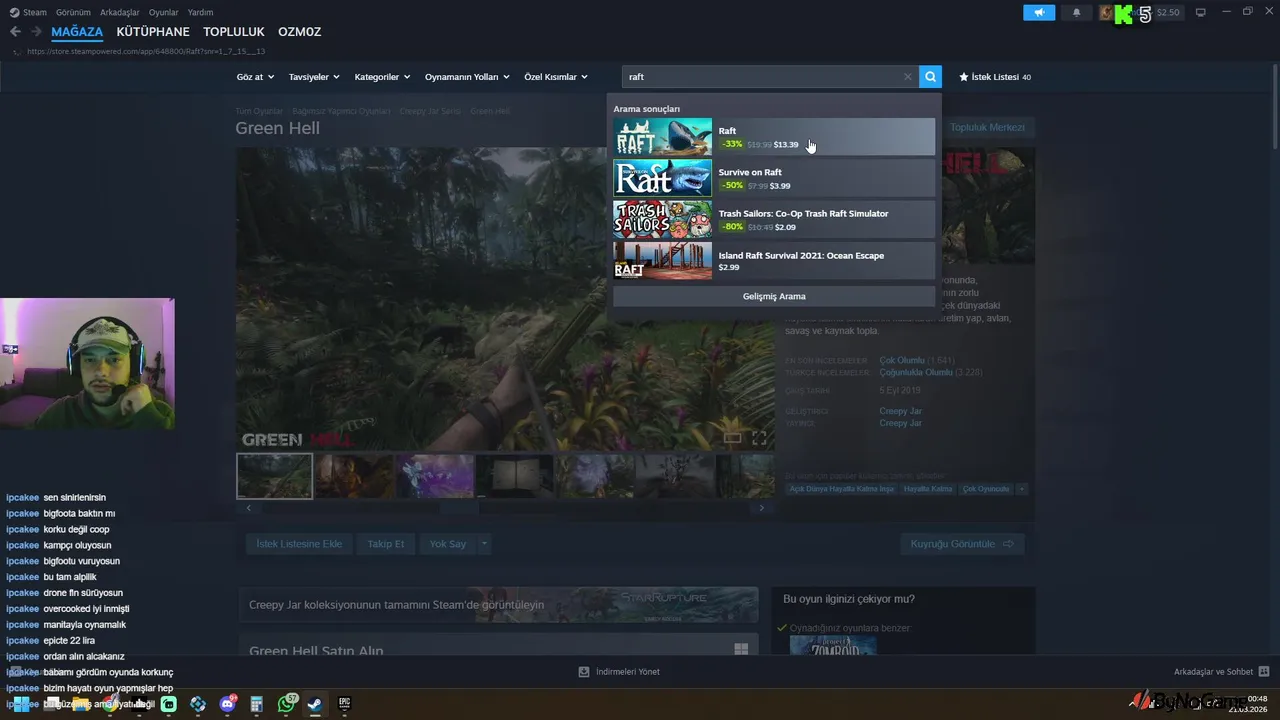This screenshot has width=1280, height=720.
Task: Open the Yok Say dropdown arrow
Action: [x=484, y=544]
